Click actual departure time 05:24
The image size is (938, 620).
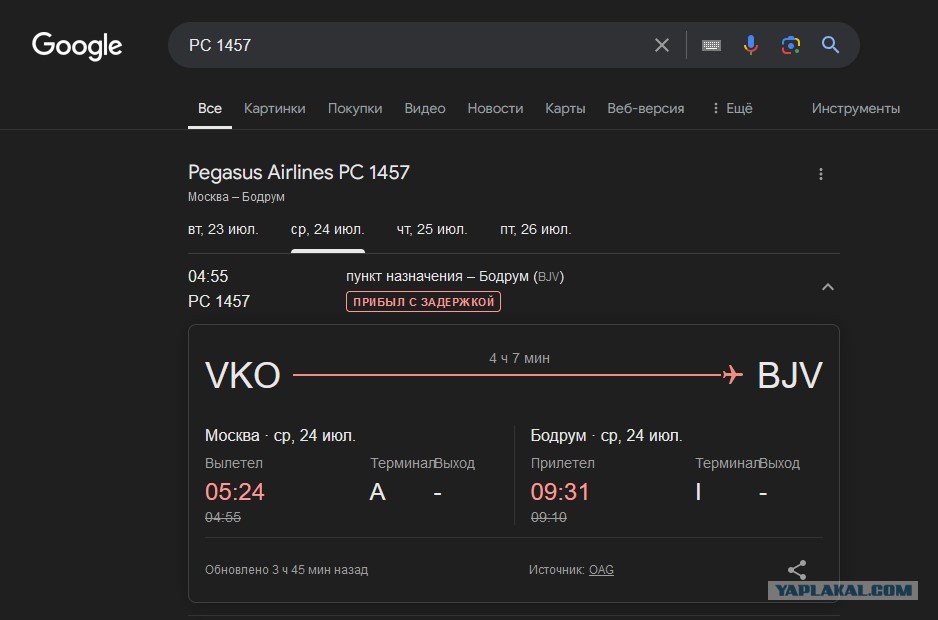click(x=234, y=492)
